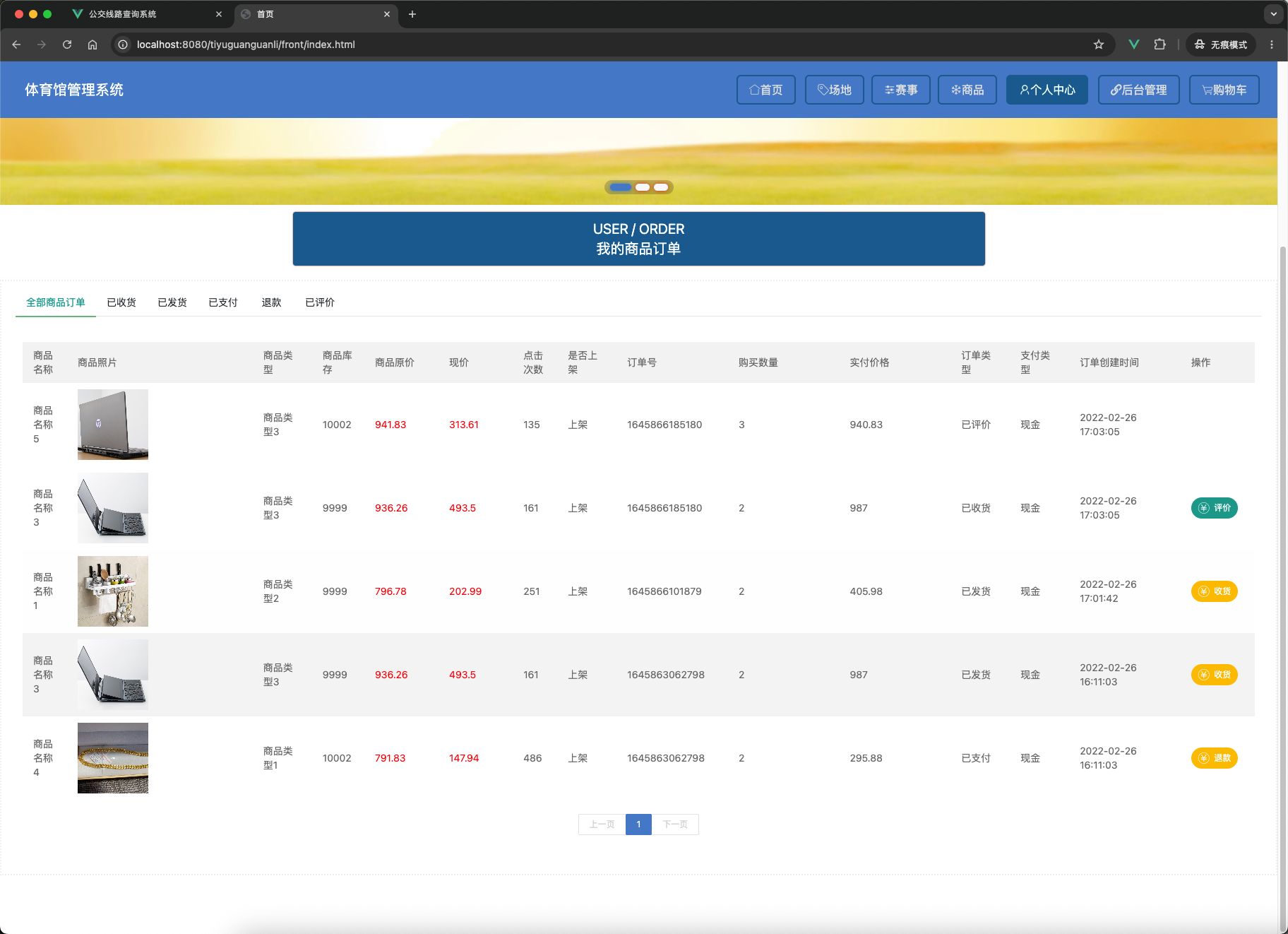Open 商品名称5 laptop thumbnail
1288x934 pixels.
tap(113, 425)
